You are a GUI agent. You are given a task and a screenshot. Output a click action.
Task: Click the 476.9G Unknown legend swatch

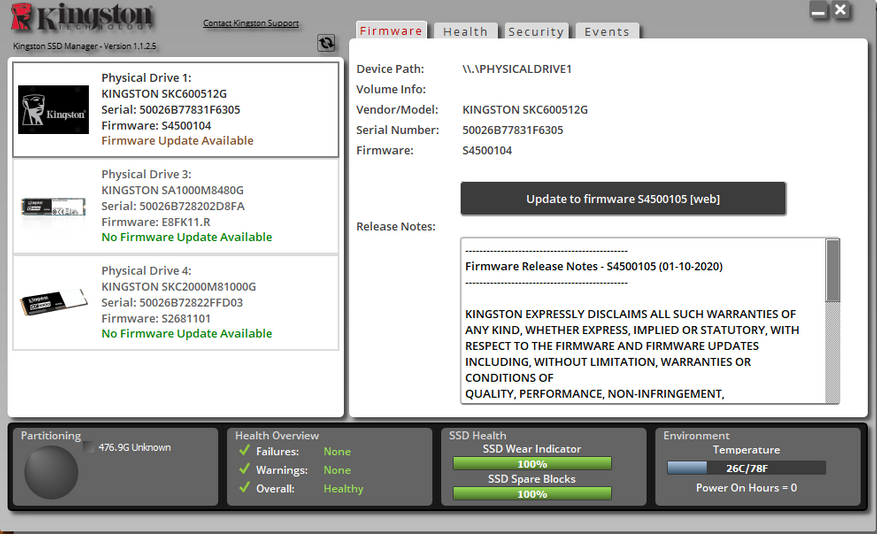pos(88,447)
